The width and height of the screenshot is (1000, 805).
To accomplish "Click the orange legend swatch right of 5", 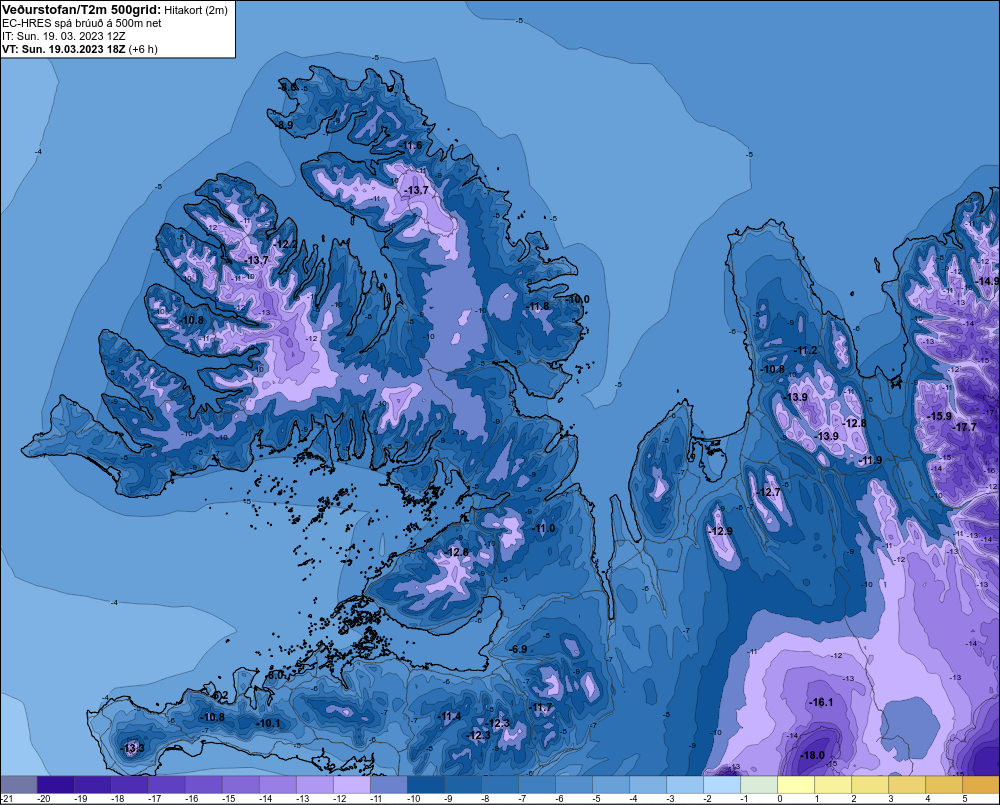I will 981,785.
